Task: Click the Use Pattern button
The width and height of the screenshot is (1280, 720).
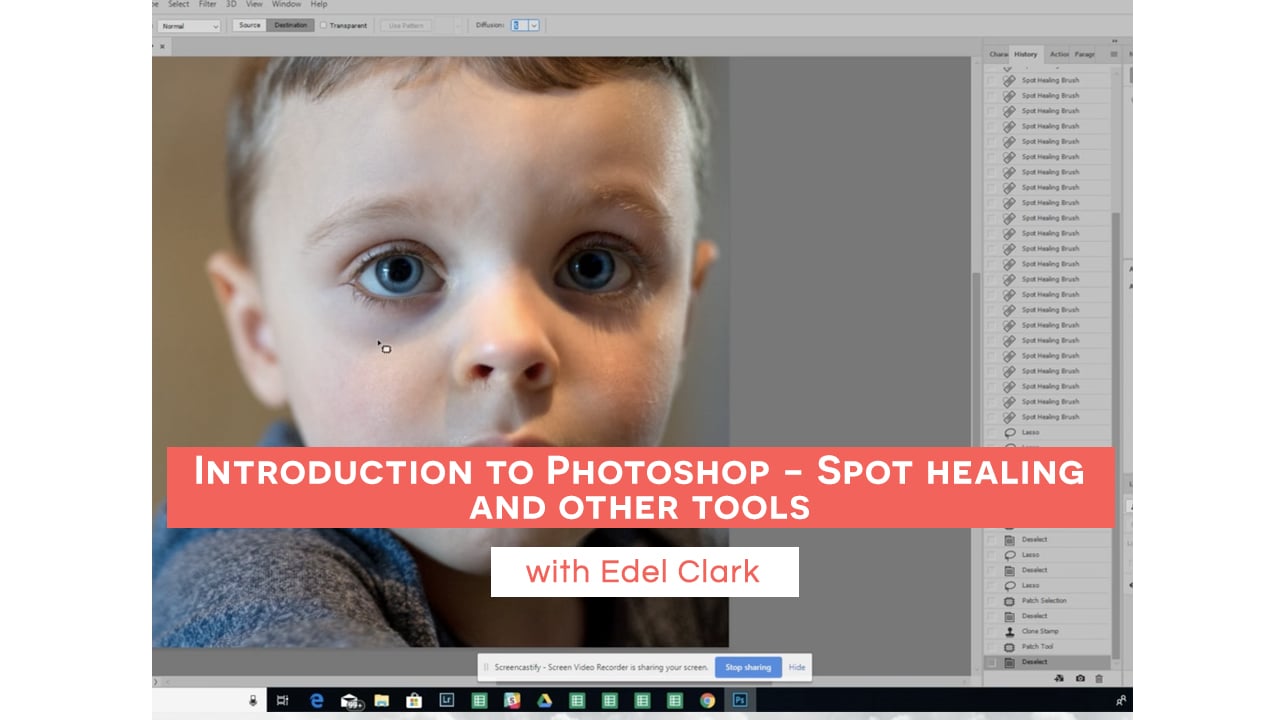Action: tap(405, 25)
